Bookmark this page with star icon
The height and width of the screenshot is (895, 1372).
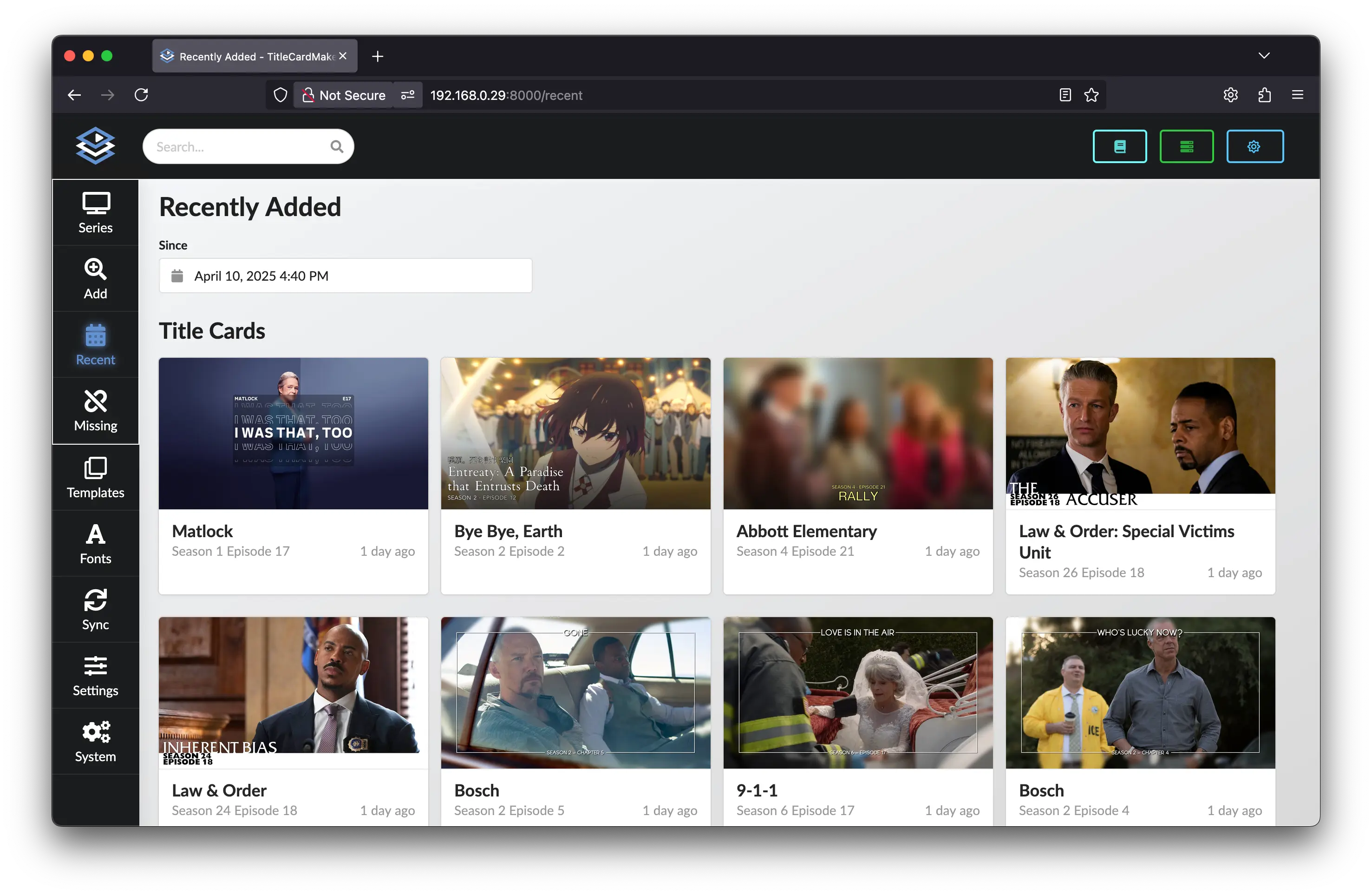[x=1091, y=95]
